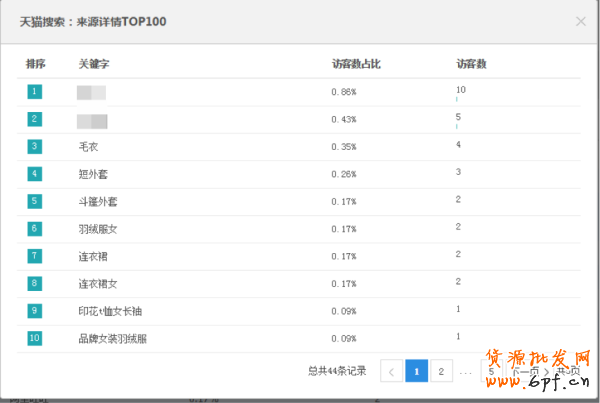Select the keyword 羽绒服女

point(98,229)
